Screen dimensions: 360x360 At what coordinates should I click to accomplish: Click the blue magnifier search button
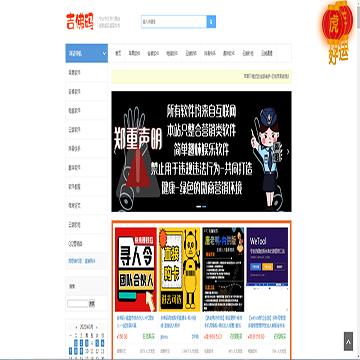click(211, 22)
